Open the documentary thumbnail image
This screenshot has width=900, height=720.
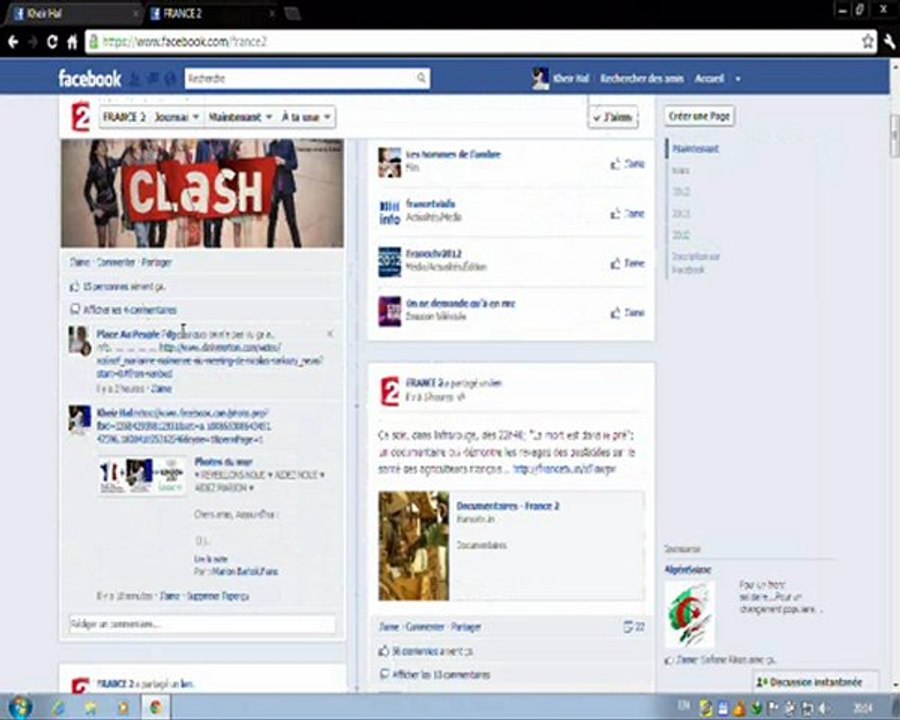tap(414, 546)
